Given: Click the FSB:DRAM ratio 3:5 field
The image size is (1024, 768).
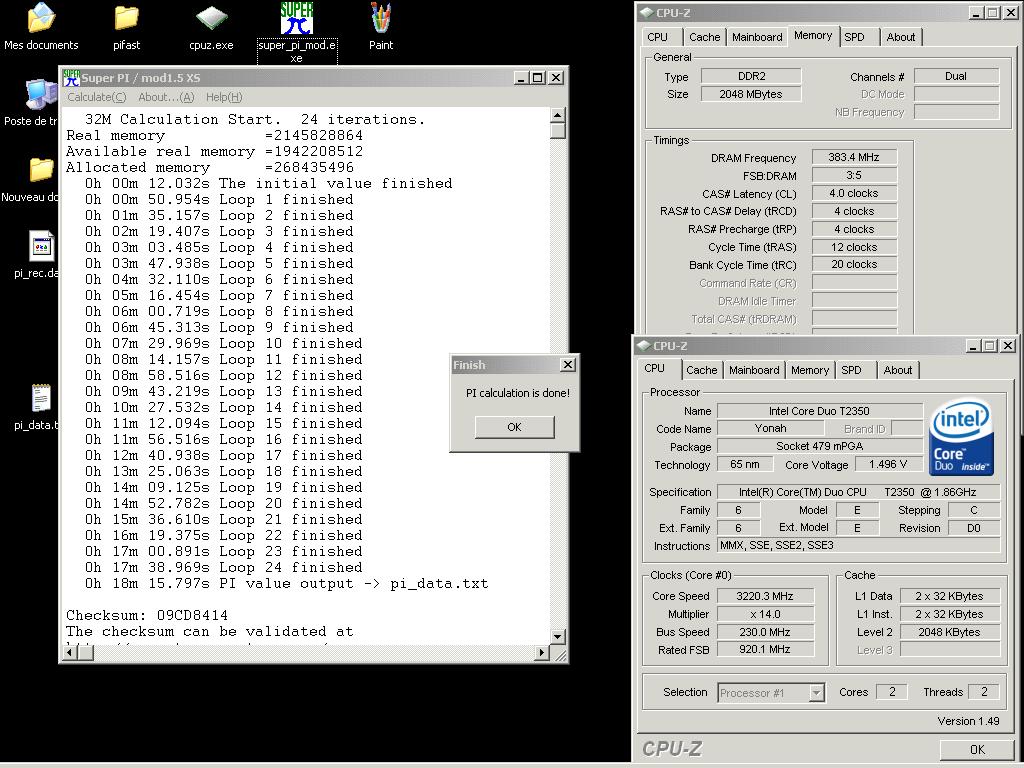Looking at the screenshot, I should pos(854,176).
